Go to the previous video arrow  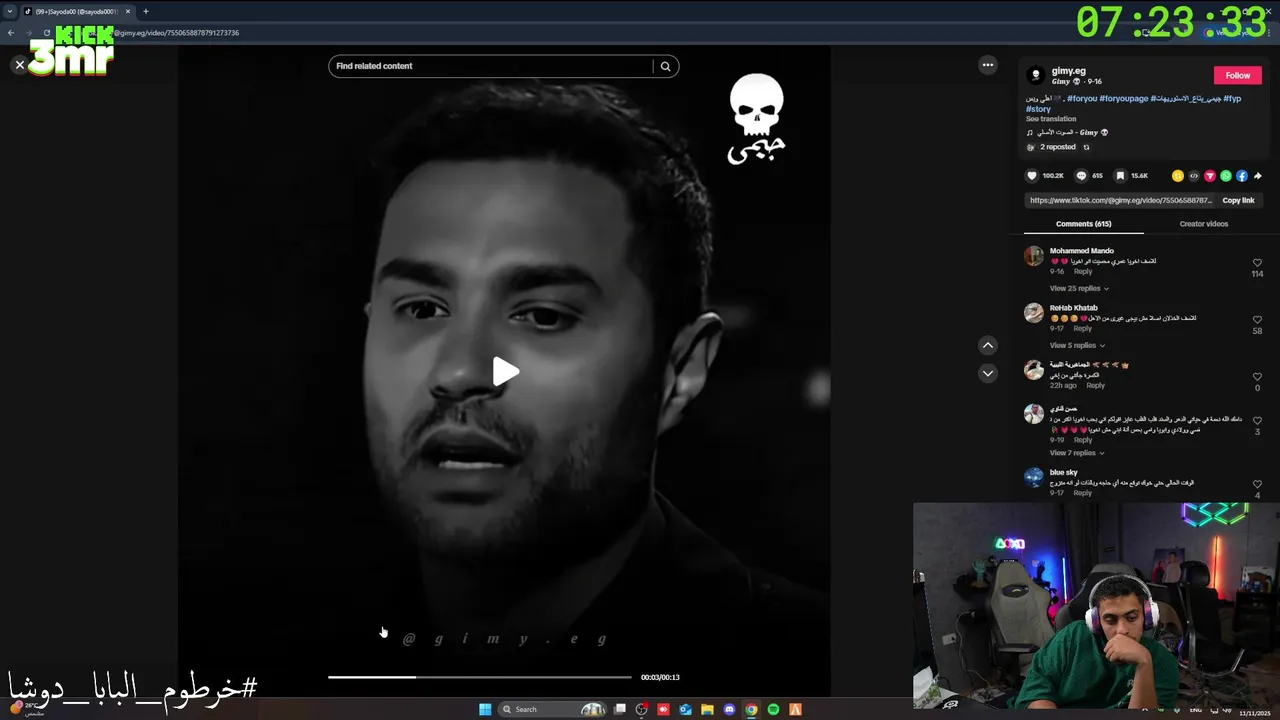coord(988,345)
